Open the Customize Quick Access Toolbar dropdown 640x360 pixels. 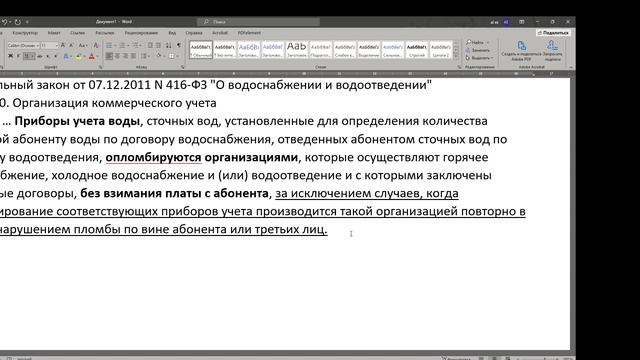click(x=27, y=22)
